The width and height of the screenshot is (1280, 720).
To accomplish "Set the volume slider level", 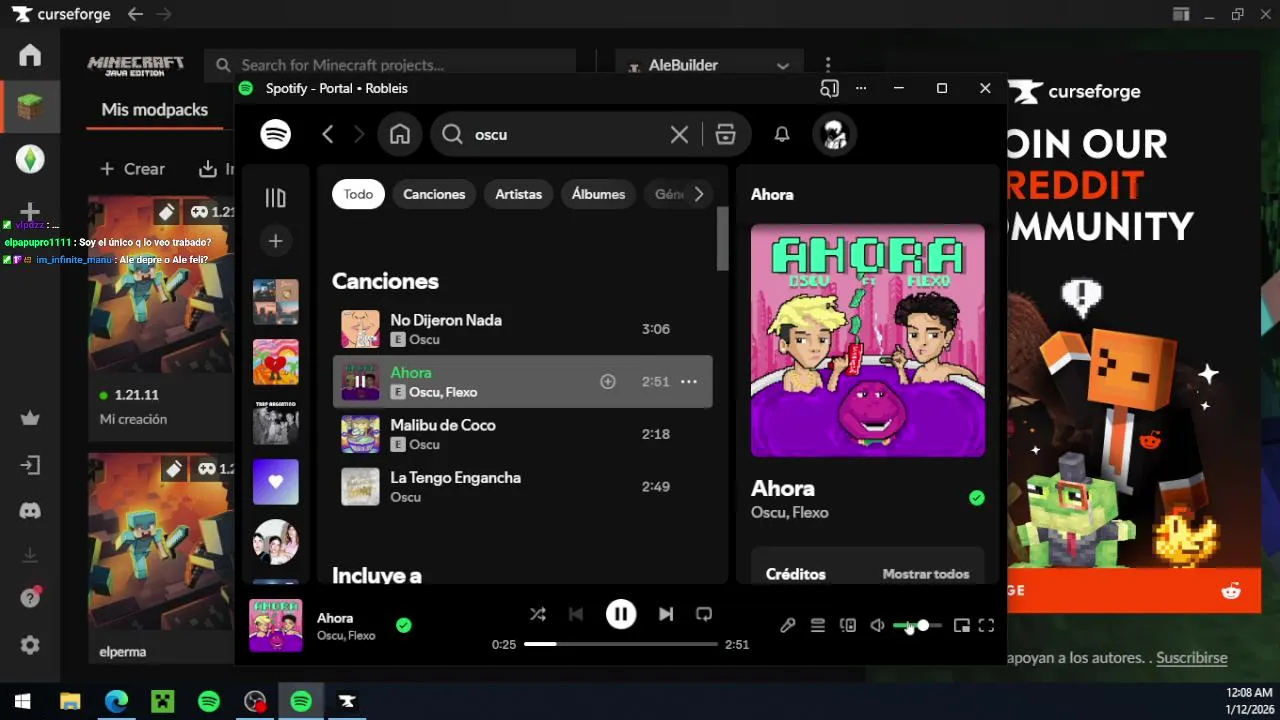I will click(x=917, y=625).
